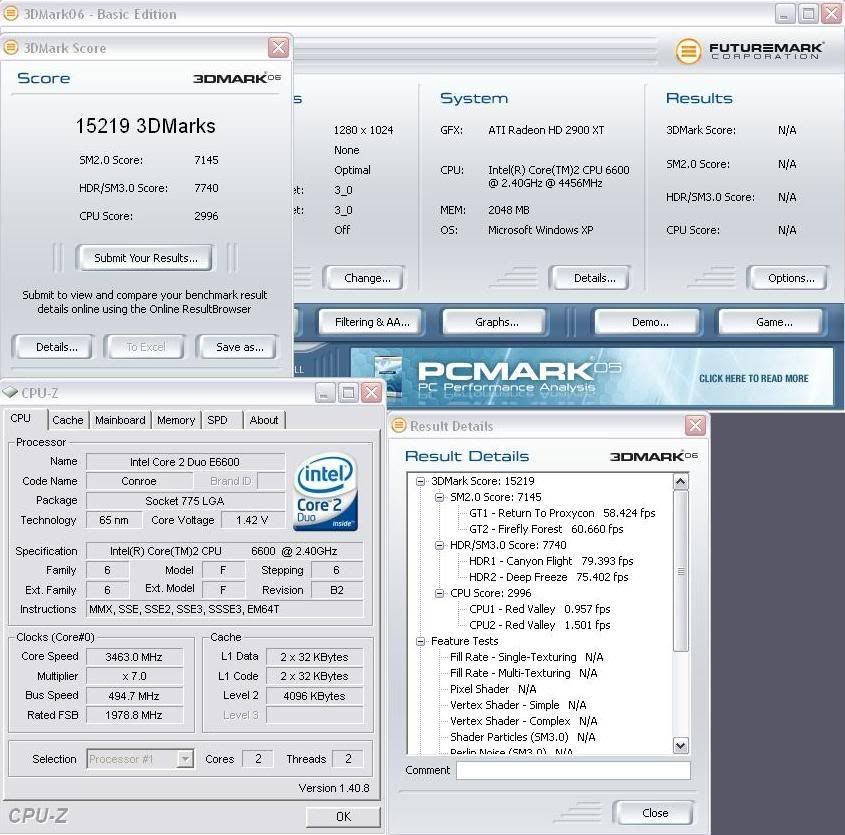
Task: Click the CPU name field Intel Core 2 Duo E6600
Action: (185, 462)
